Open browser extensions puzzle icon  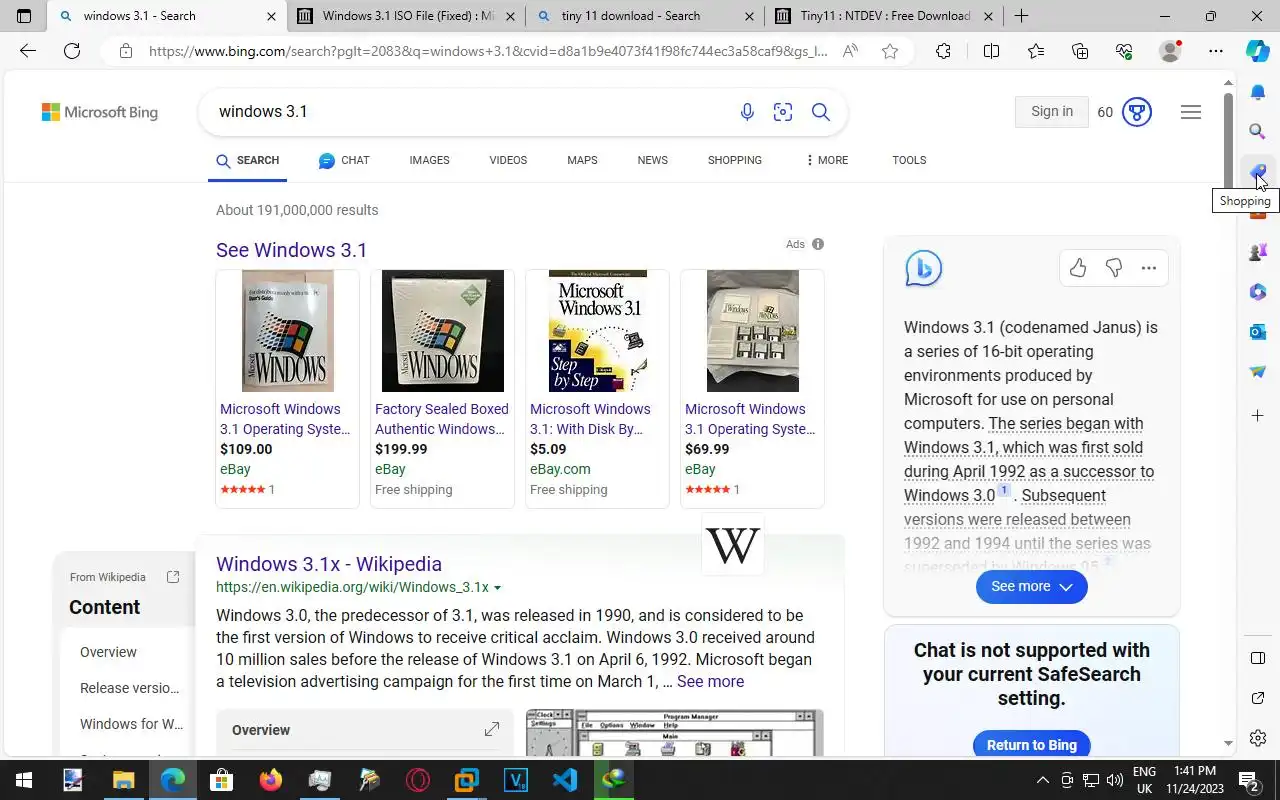click(x=943, y=51)
